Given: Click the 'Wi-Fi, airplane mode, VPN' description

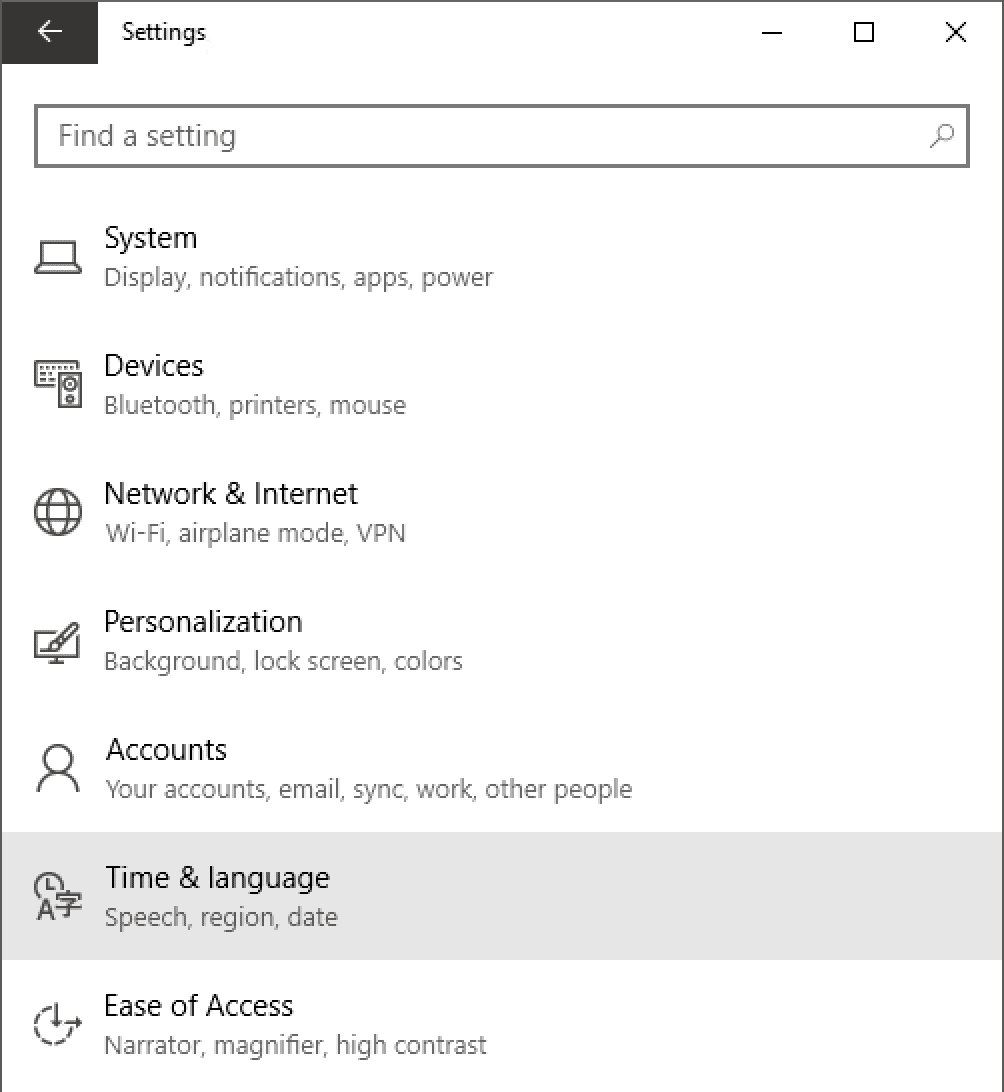Looking at the screenshot, I should point(256,533).
